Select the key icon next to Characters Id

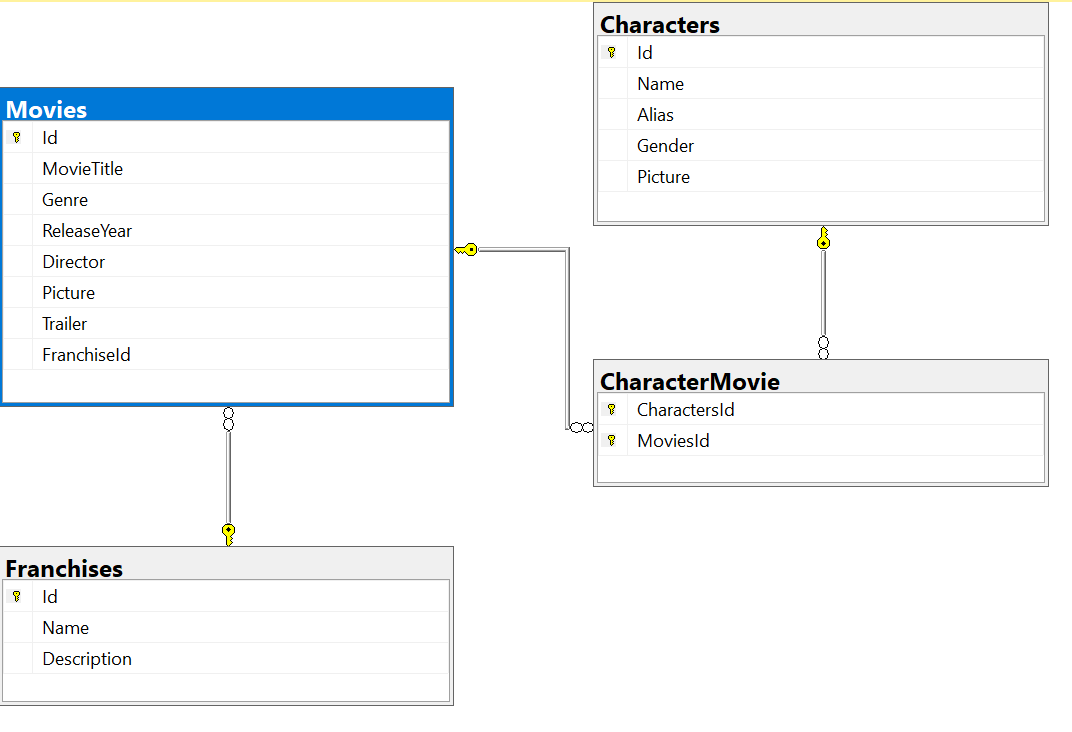[612, 52]
